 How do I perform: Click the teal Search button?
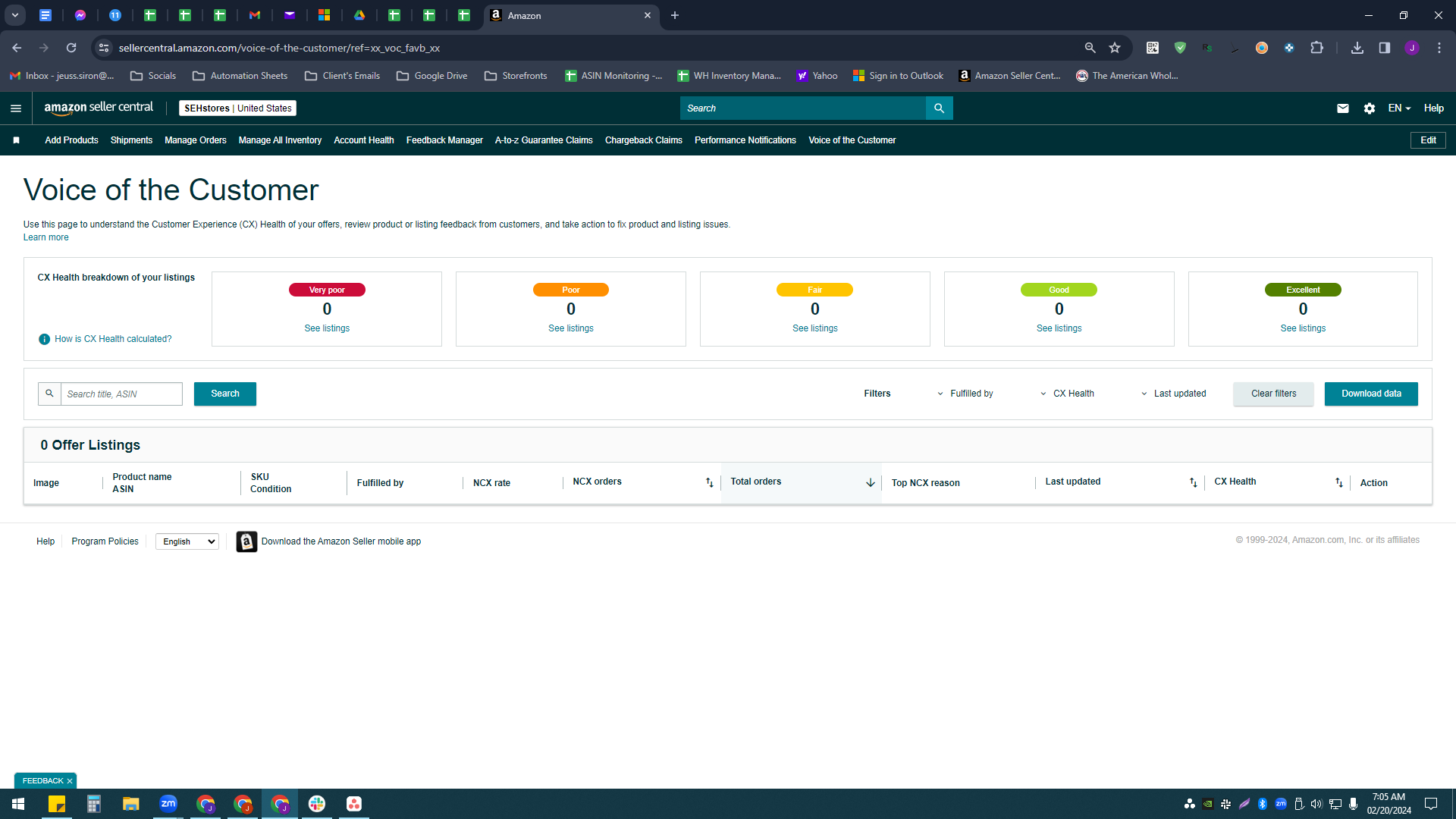click(x=225, y=394)
